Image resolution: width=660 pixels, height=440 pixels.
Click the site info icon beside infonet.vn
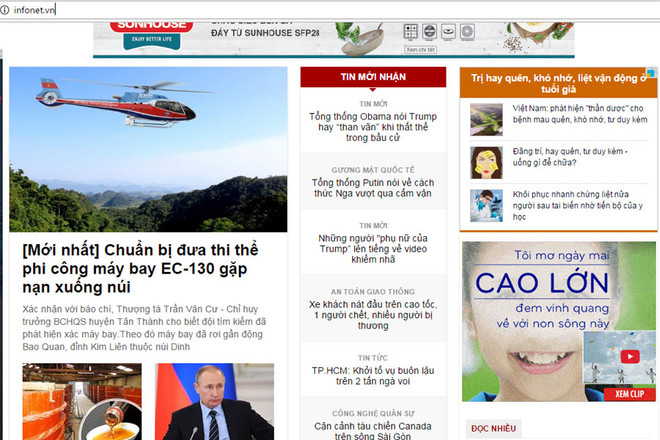tap(5, 9)
